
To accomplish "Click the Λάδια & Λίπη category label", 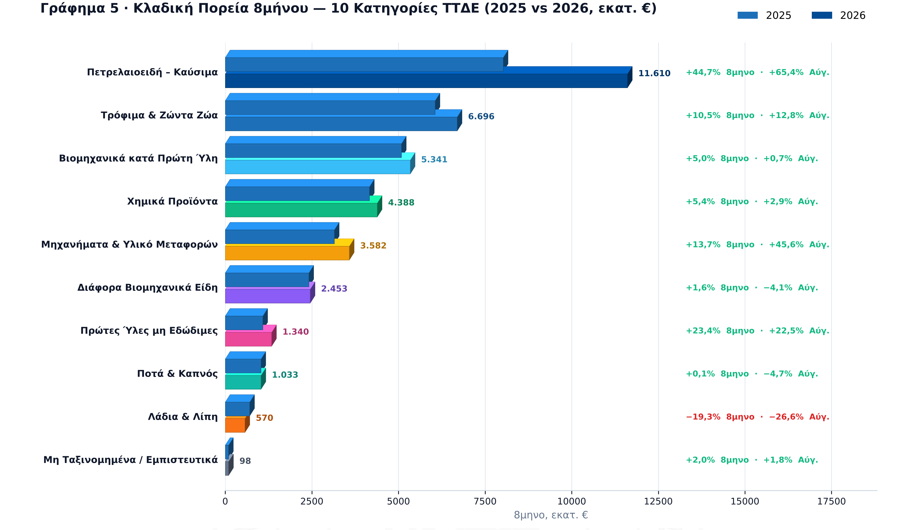I will (x=183, y=417).
